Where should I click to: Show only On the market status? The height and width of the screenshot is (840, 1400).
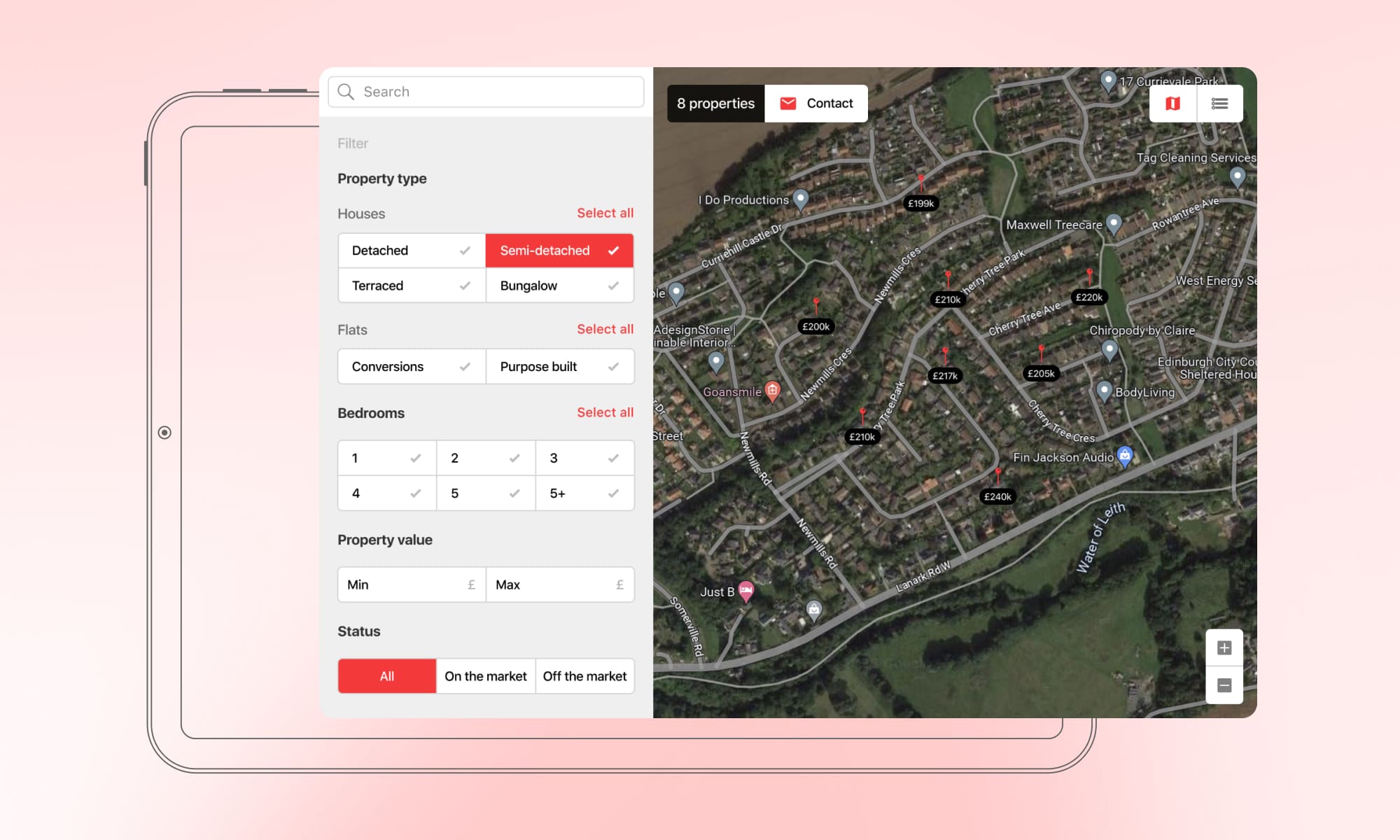pos(485,676)
